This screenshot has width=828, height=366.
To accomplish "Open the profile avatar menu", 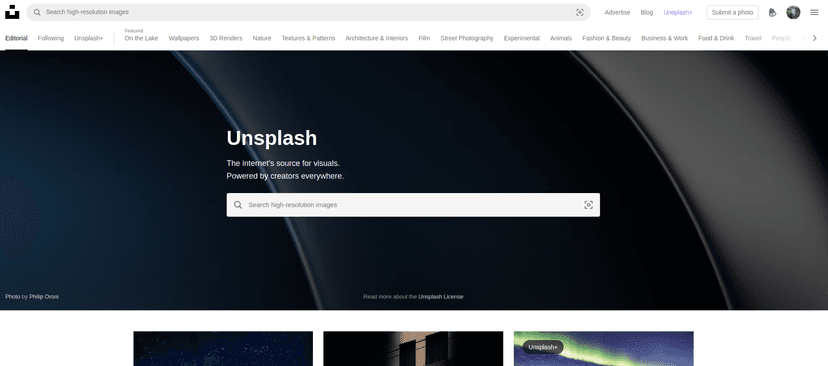I will click(x=793, y=12).
